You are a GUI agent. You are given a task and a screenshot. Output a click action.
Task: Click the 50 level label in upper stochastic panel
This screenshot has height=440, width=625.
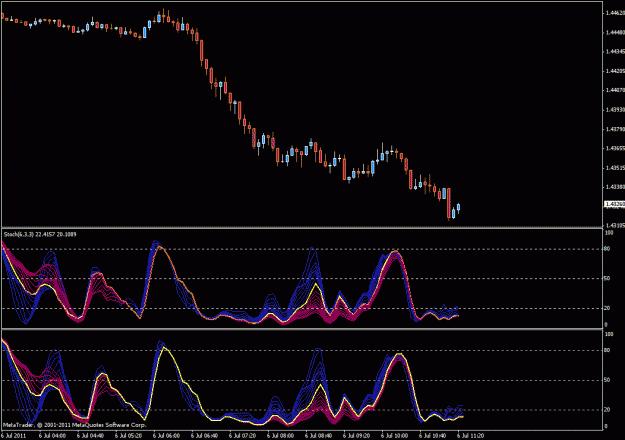tap(607, 279)
